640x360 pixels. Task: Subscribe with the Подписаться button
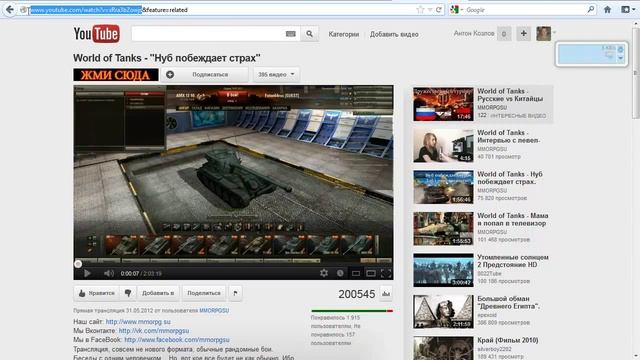tap(205, 75)
